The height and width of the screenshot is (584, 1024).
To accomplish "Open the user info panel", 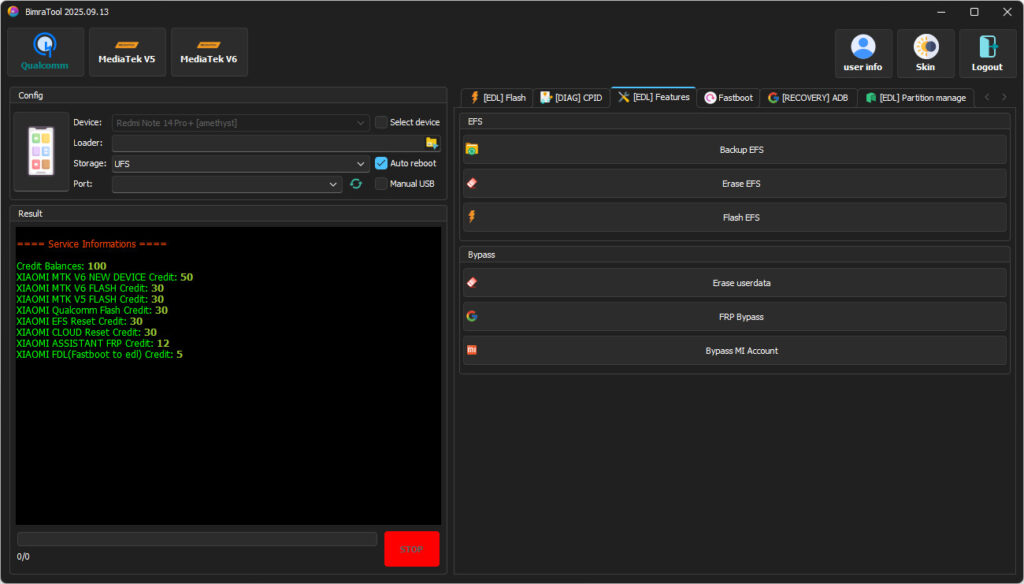I will 863,53.
